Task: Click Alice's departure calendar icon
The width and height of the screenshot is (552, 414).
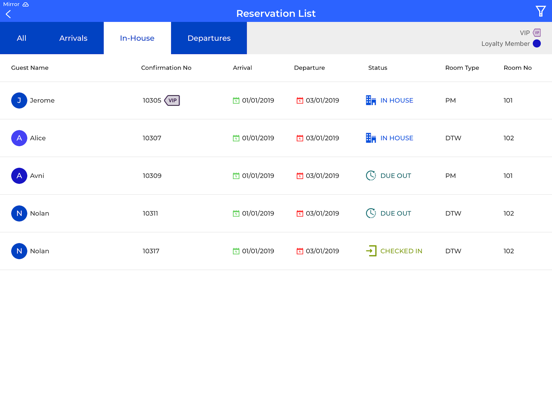Action: 300,138
